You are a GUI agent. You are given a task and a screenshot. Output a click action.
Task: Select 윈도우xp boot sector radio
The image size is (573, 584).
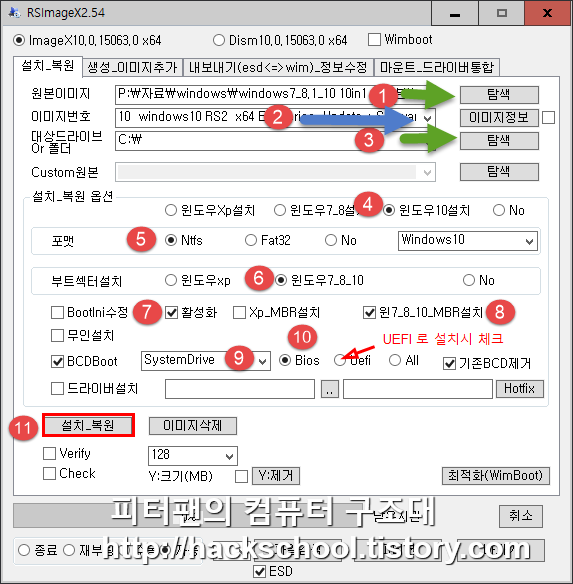[x=171, y=280]
